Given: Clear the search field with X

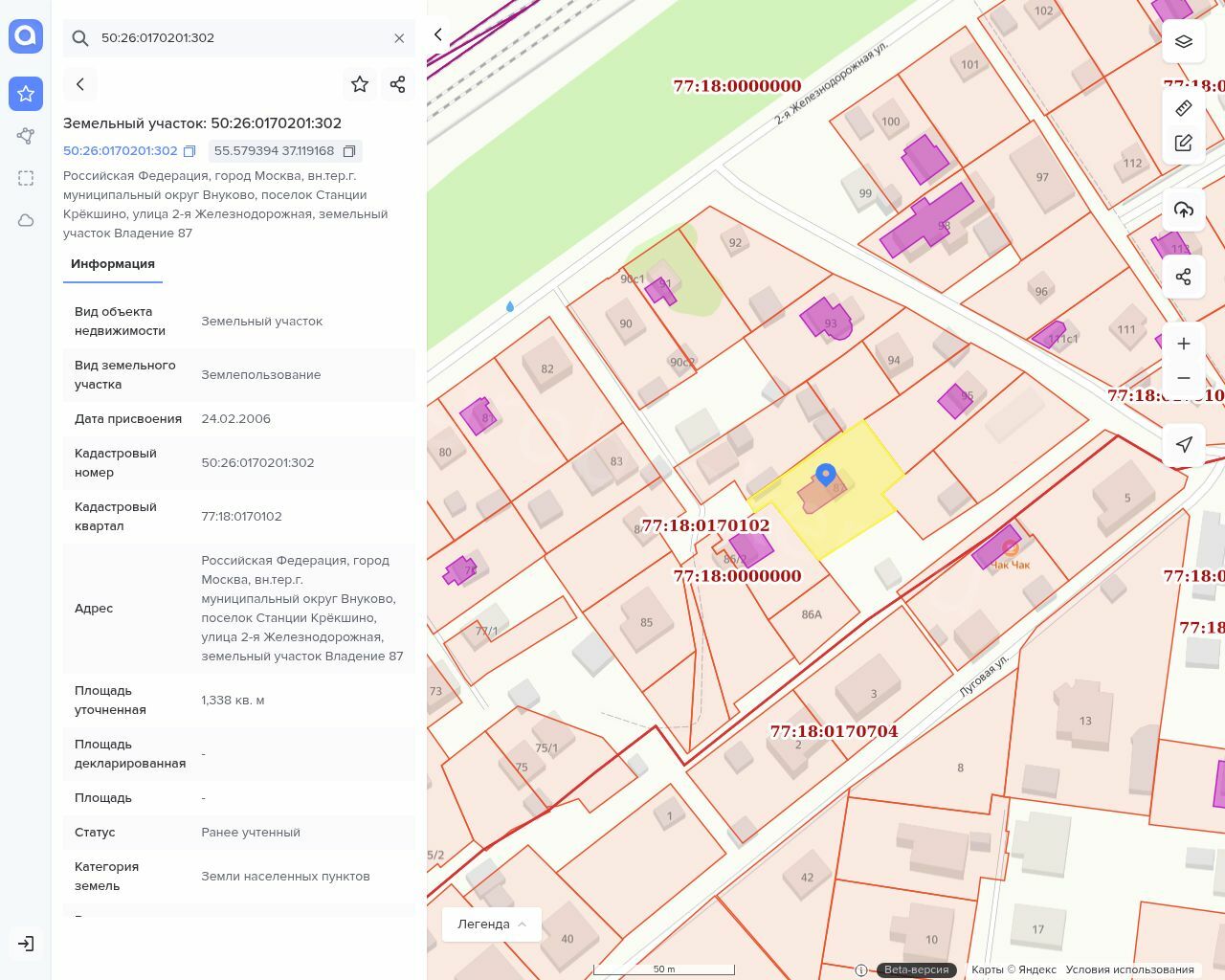Looking at the screenshot, I should 399,38.
